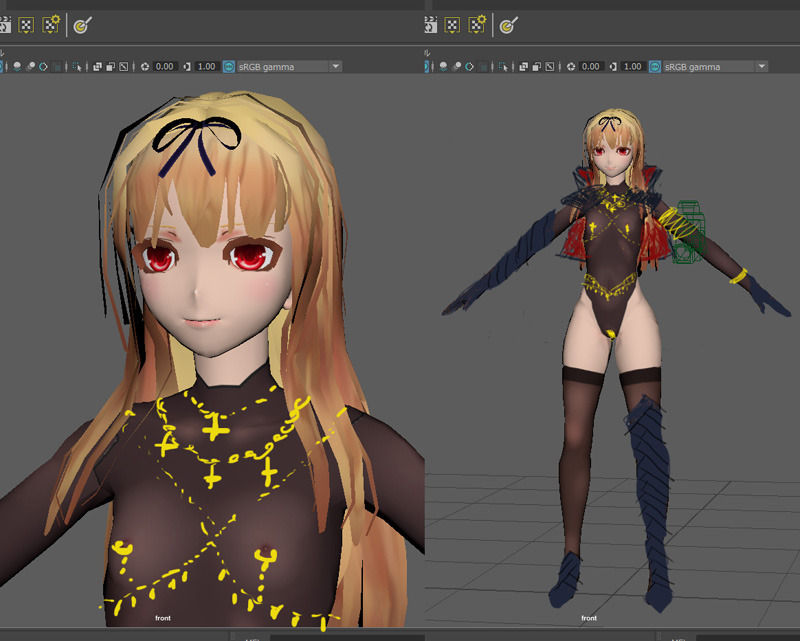Click the gamma icon in left viewport

point(187,66)
